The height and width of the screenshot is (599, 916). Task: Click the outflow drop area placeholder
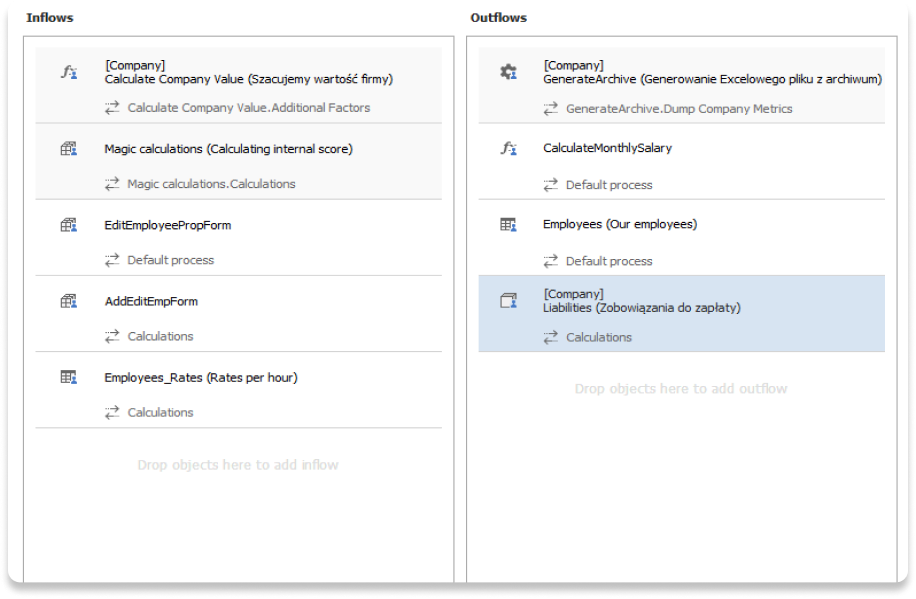click(681, 388)
